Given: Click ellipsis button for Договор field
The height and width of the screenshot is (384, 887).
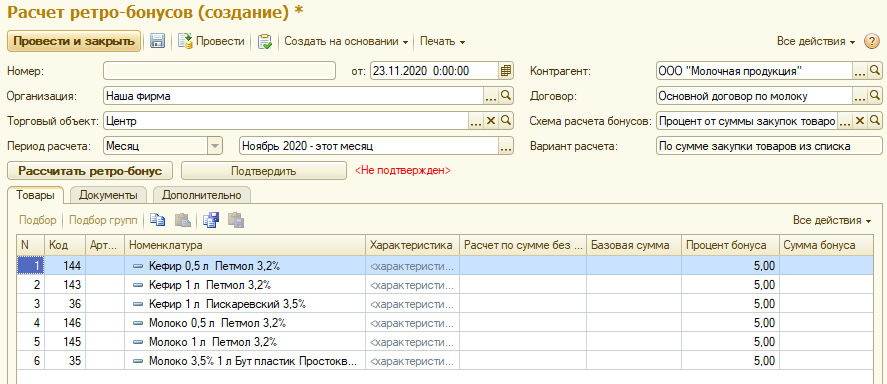Looking at the screenshot, I should 860,96.
